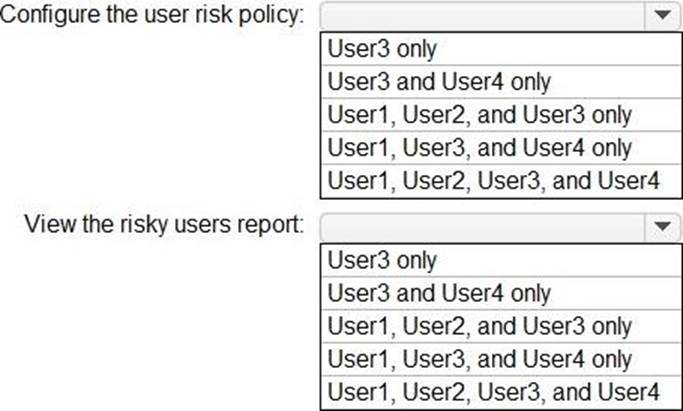The height and width of the screenshot is (411, 683).
Task: Open the user risk policy dropdown arrow
Action: 661,17
